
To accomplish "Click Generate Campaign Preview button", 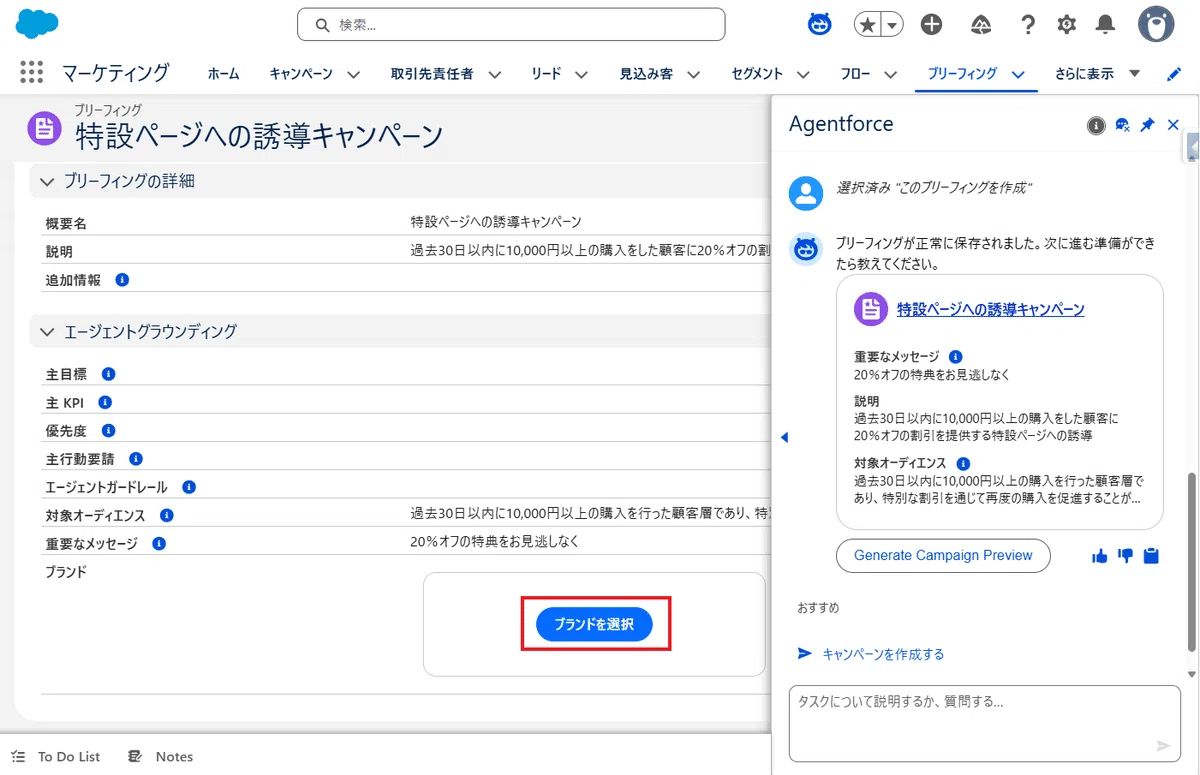I will (943, 555).
